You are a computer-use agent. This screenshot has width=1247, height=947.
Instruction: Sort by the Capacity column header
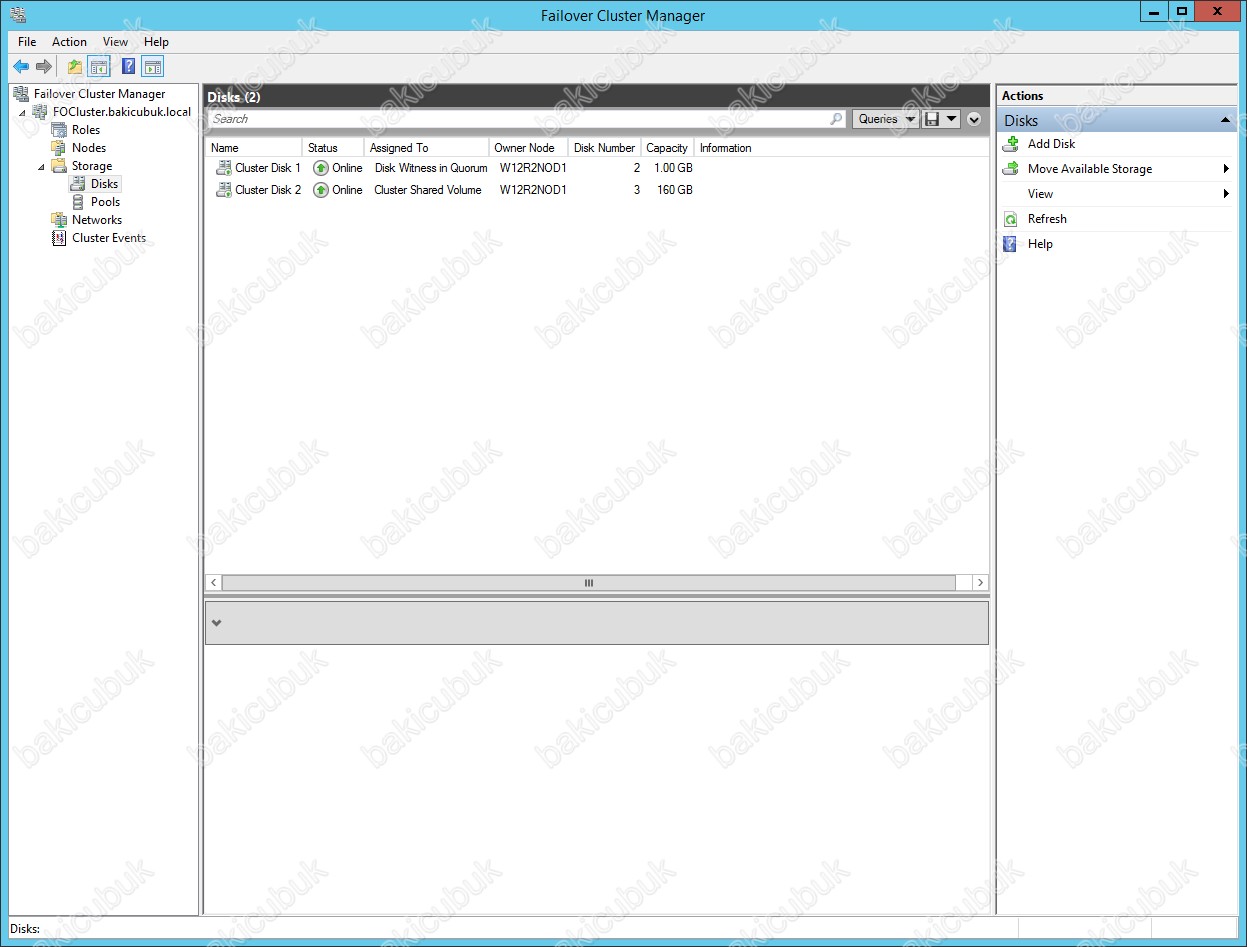[x=668, y=148]
